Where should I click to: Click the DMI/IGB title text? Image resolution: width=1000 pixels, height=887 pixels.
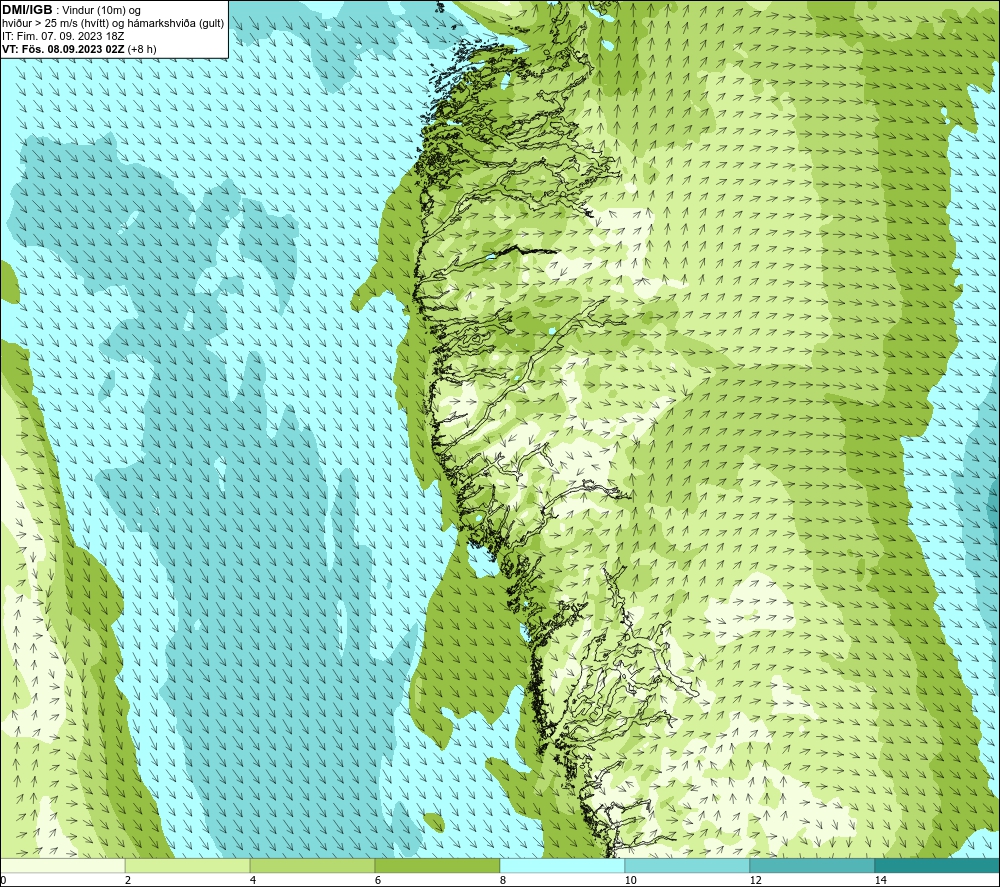27,10
